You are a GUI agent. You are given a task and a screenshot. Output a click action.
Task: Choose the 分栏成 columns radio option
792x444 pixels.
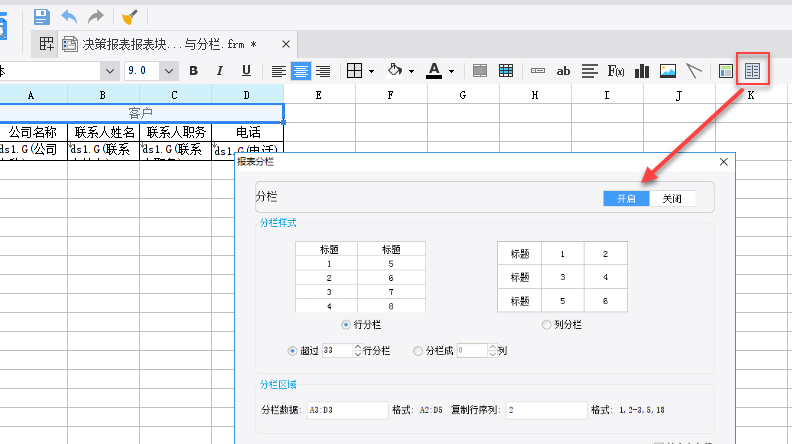[418, 351]
